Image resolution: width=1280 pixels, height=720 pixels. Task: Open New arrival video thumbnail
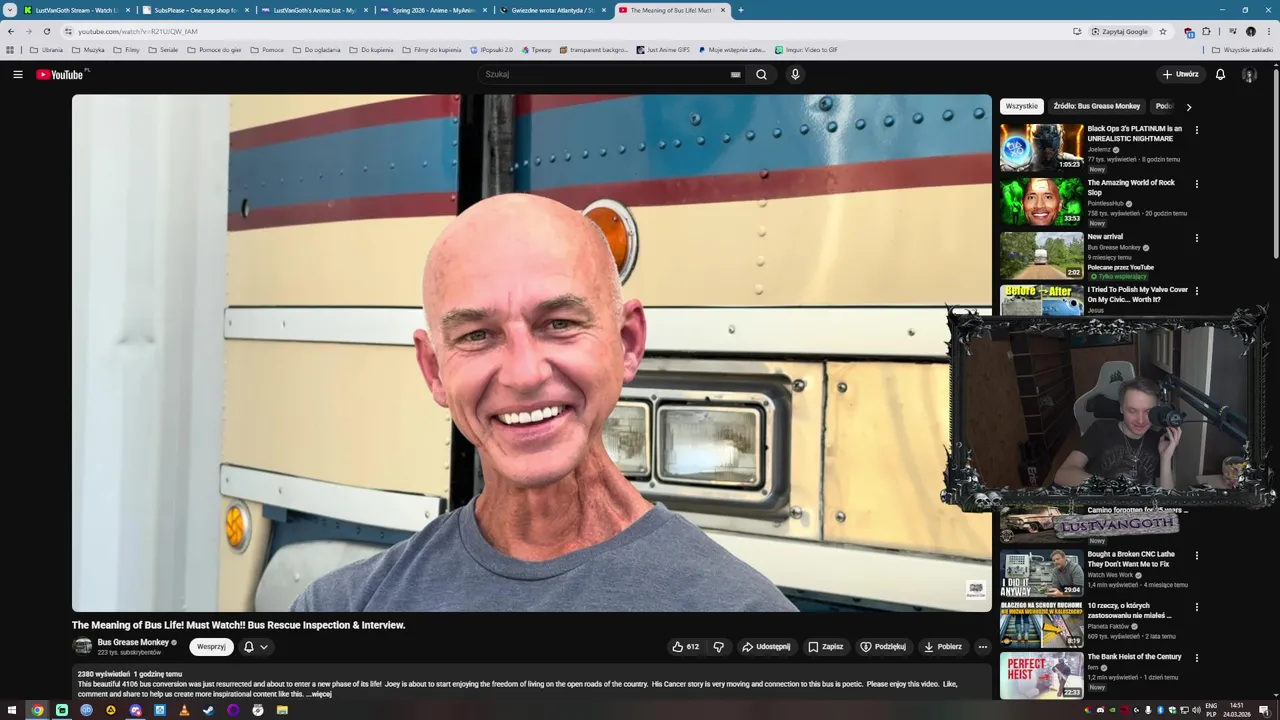[1041, 256]
